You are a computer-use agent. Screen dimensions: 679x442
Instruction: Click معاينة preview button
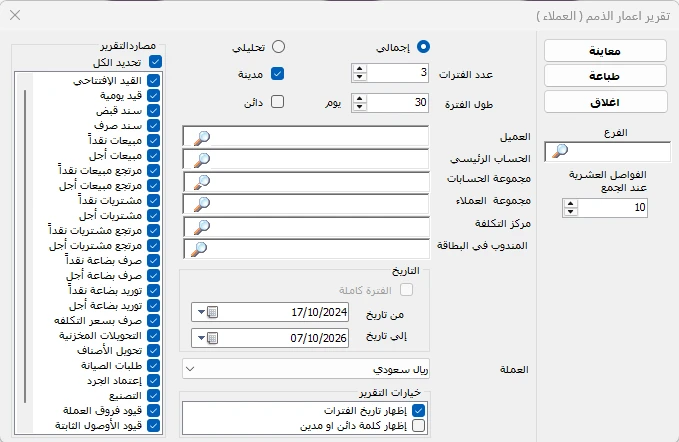click(605, 51)
